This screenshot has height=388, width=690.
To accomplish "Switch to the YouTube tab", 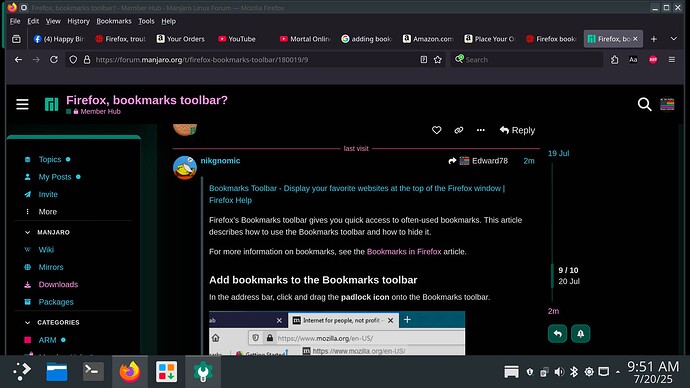I will coord(238,39).
